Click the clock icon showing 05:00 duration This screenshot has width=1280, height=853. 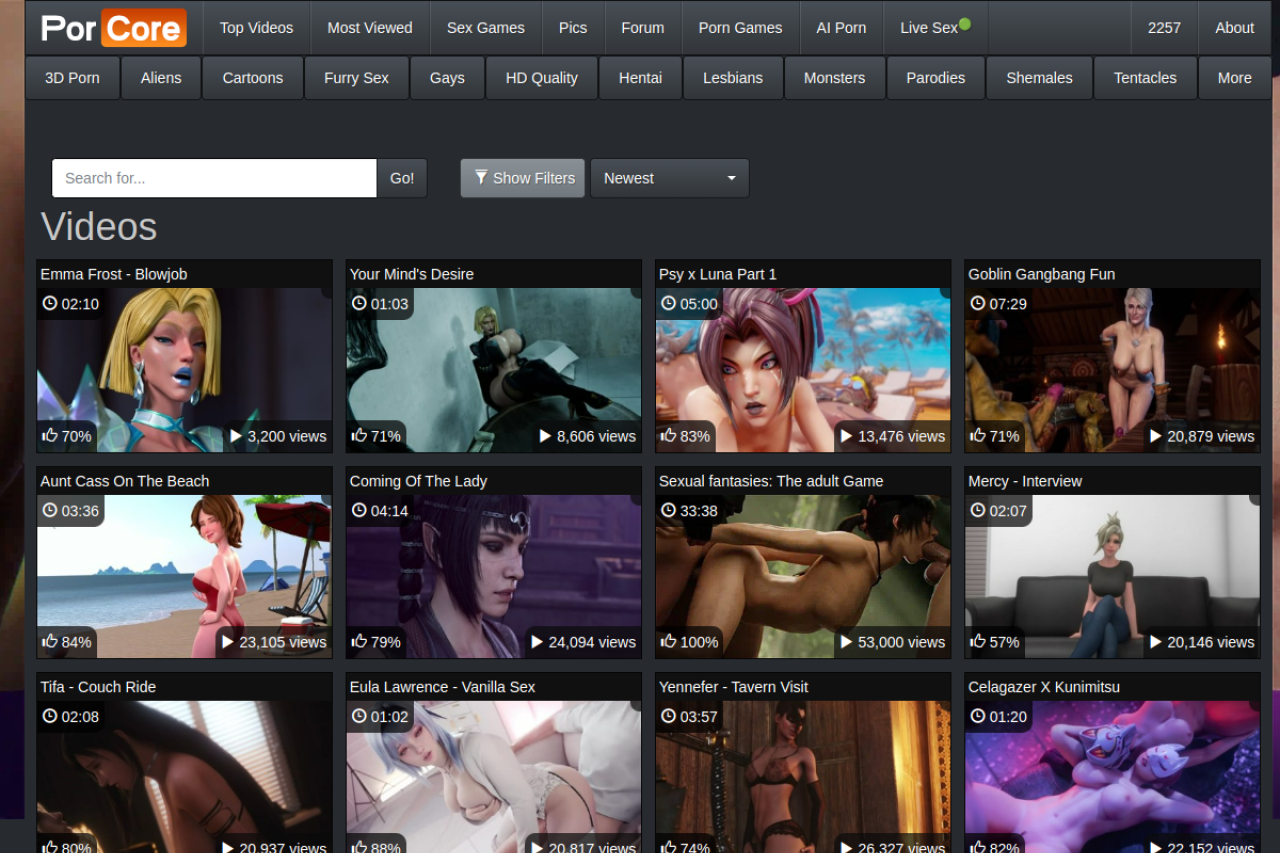click(x=669, y=304)
